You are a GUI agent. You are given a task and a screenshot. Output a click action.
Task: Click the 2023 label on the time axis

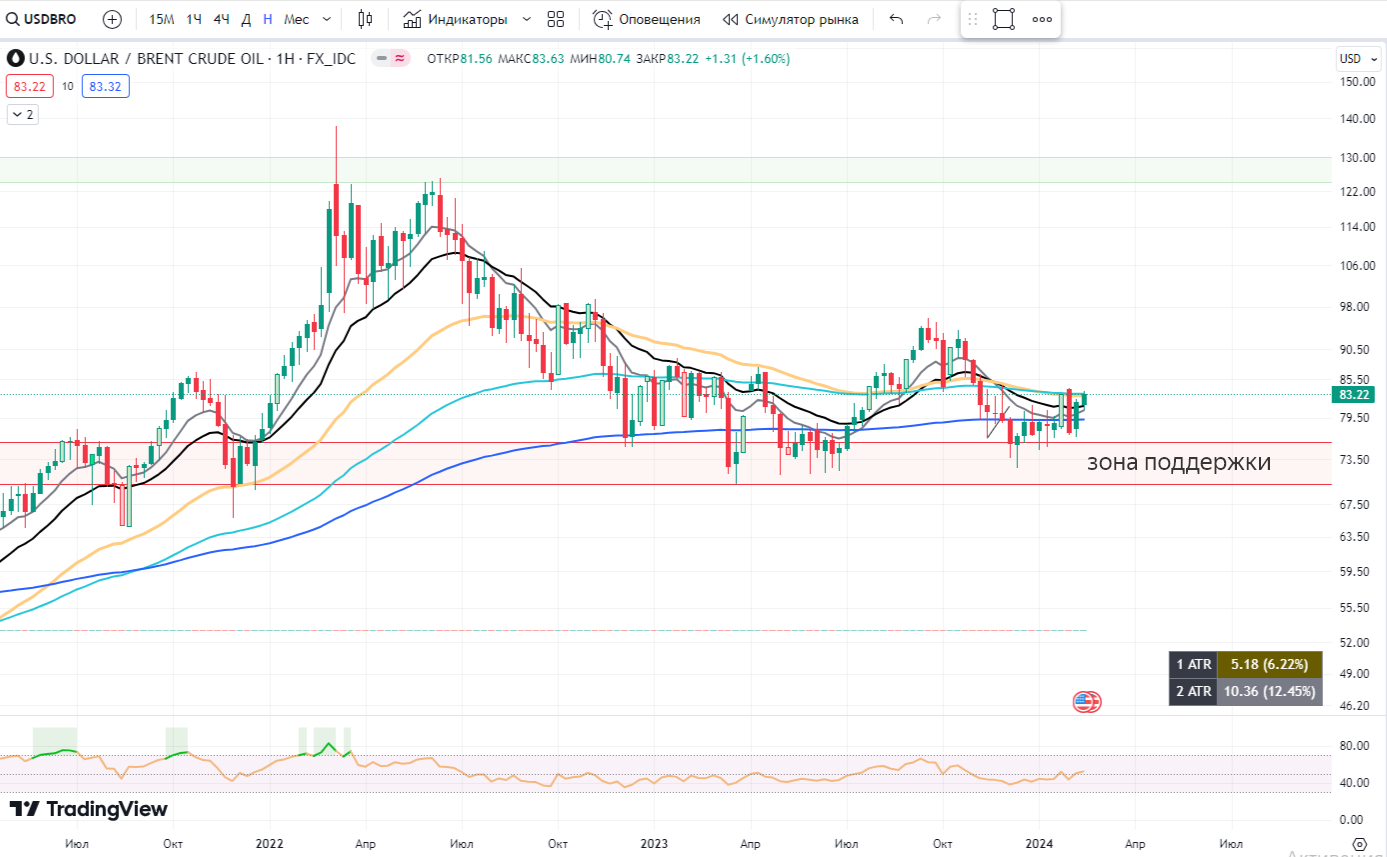pos(655,844)
